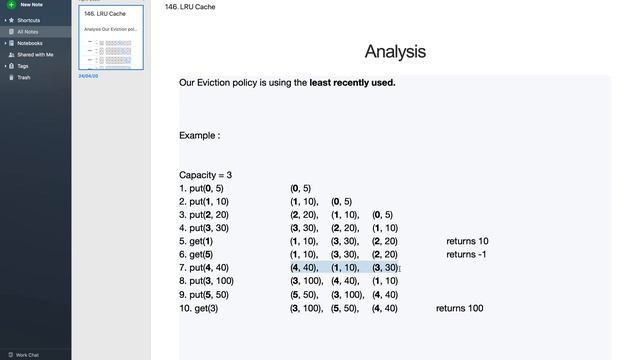640x360 pixels.
Task: Click the Shared with Me people icon
Action: (x=11, y=54)
